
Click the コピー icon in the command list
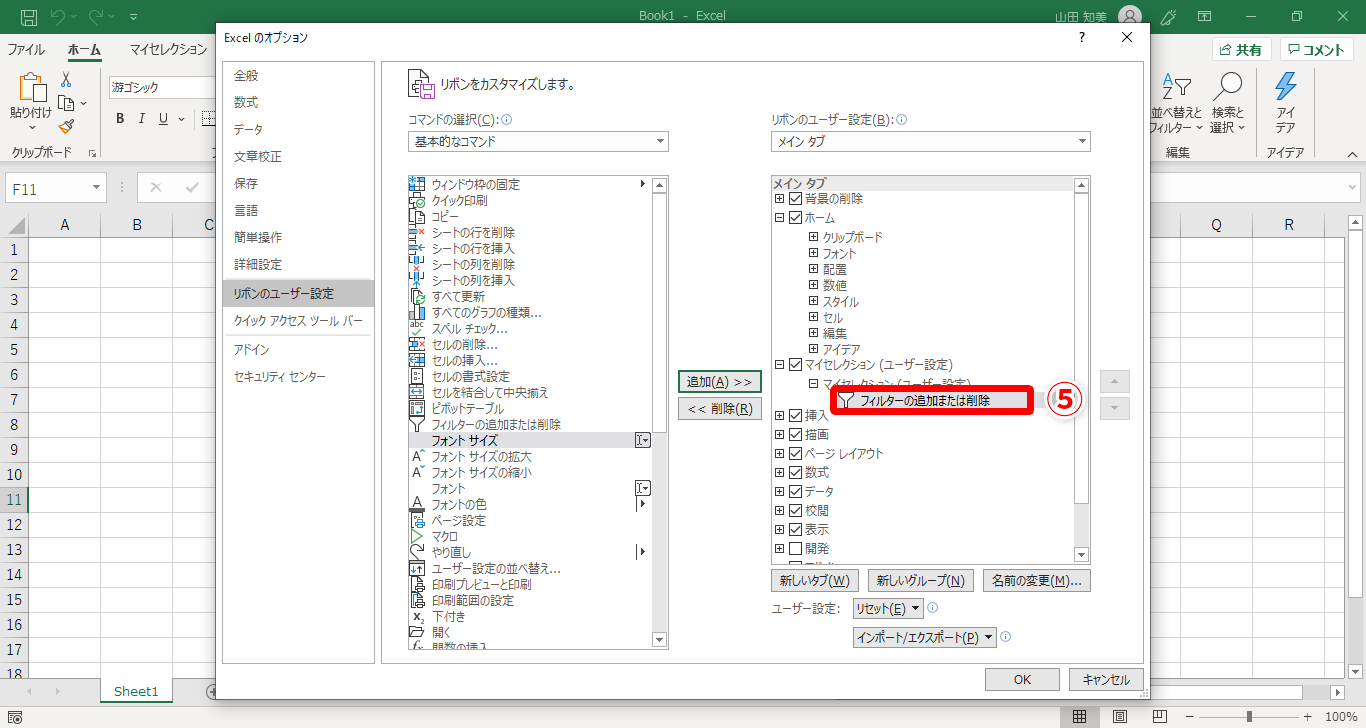[x=418, y=216]
